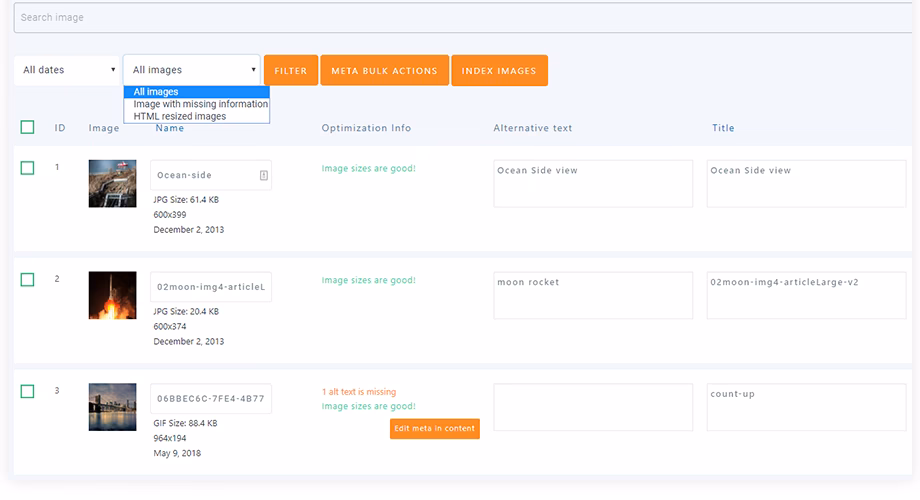
Task: Select the checkbox for image ID 3
Action: tap(27, 392)
